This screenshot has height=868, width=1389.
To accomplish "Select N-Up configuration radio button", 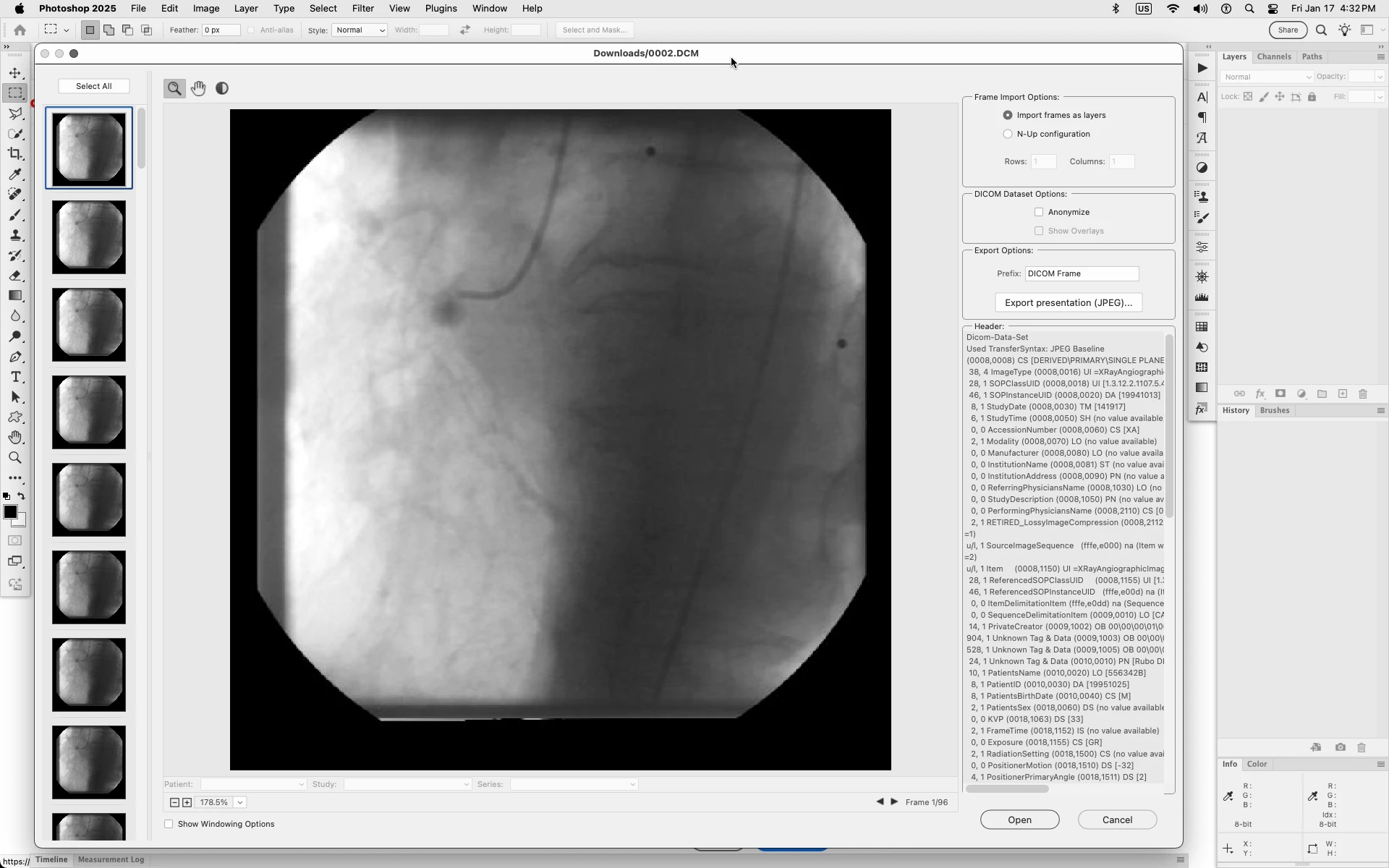I will tap(1008, 134).
